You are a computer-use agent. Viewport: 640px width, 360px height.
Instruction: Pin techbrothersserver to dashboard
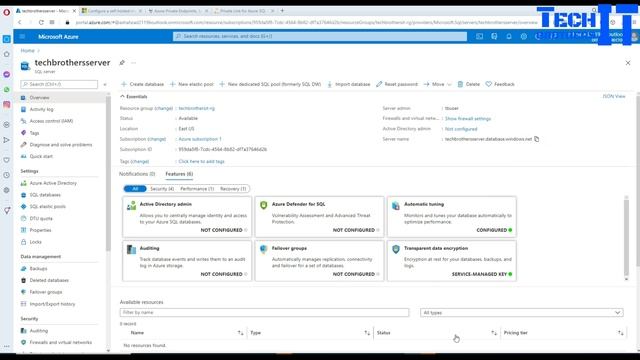click(122, 62)
